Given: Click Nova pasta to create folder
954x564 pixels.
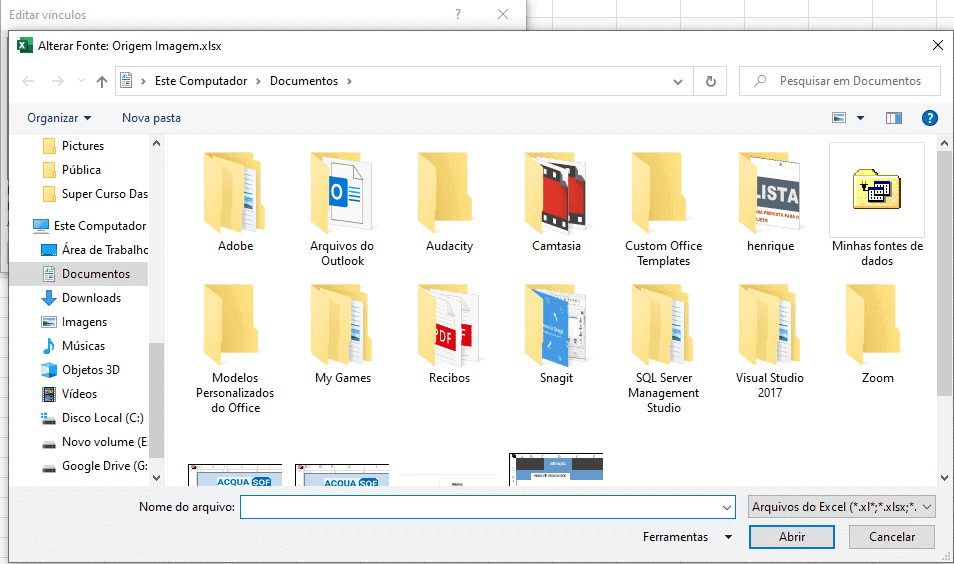Looking at the screenshot, I should [x=151, y=118].
